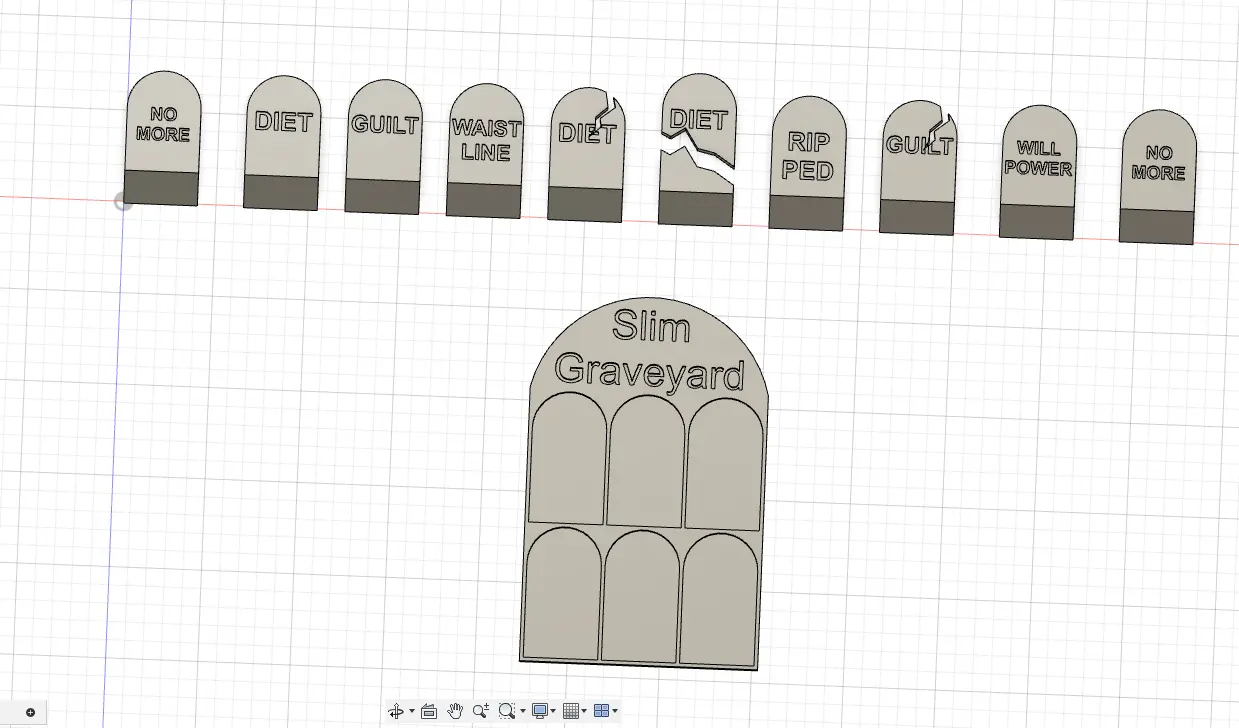This screenshot has height=728, width=1239.
Task: Select the WILL POWER tombstone body
Action: click(1038, 172)
